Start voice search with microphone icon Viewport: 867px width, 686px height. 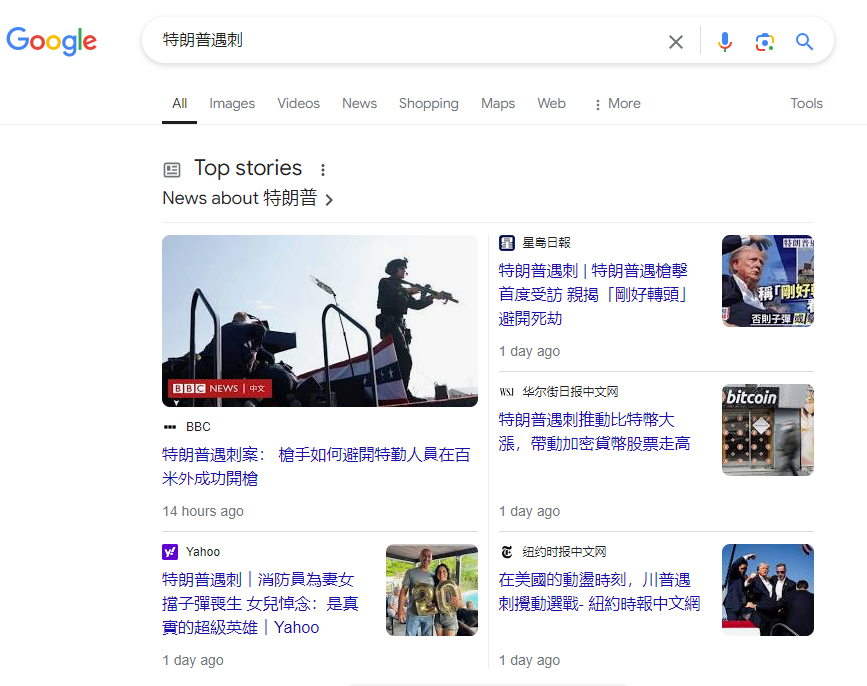click(x=725, y=42)
